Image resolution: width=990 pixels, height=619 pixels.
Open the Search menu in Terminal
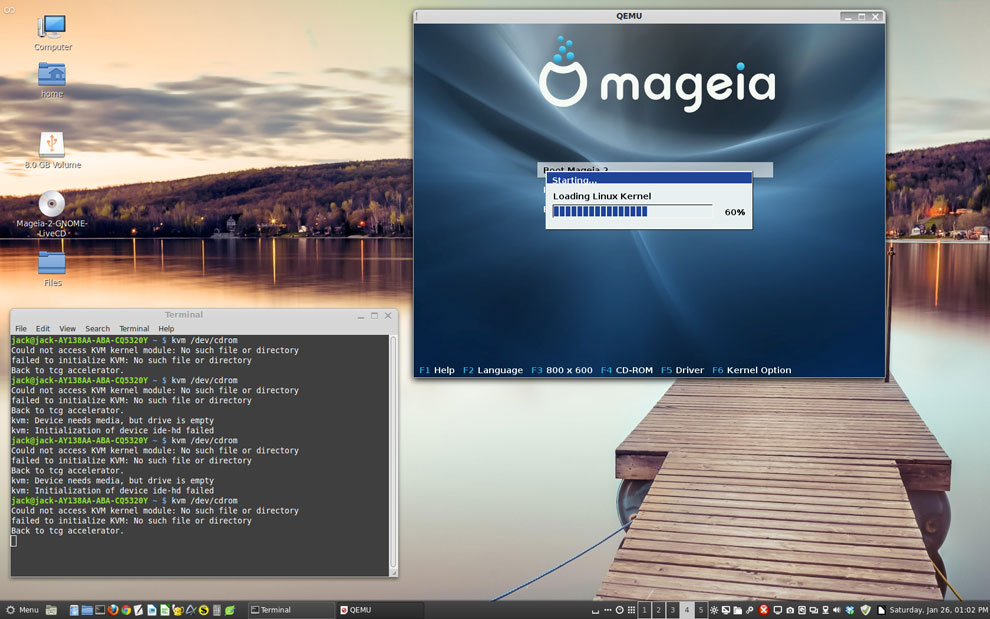coord(97,328)
